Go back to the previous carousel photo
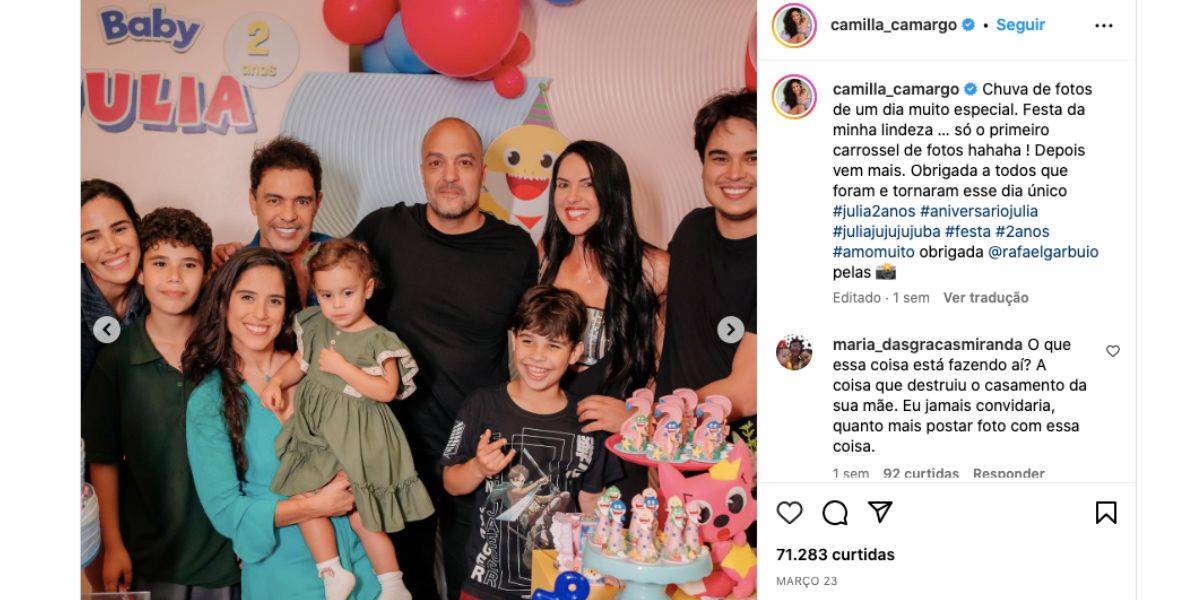The image size is (1200, 600). [x=107, y=329]
